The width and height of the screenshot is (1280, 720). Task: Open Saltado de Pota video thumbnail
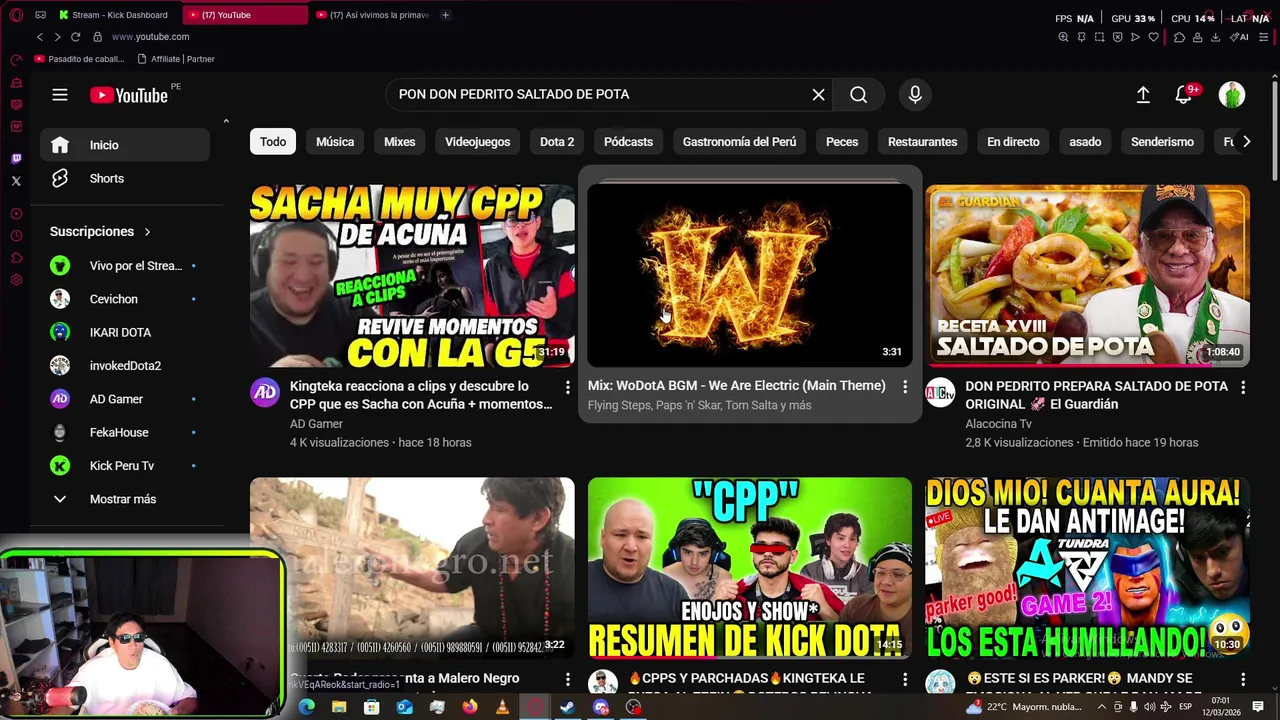[1087, 276]
